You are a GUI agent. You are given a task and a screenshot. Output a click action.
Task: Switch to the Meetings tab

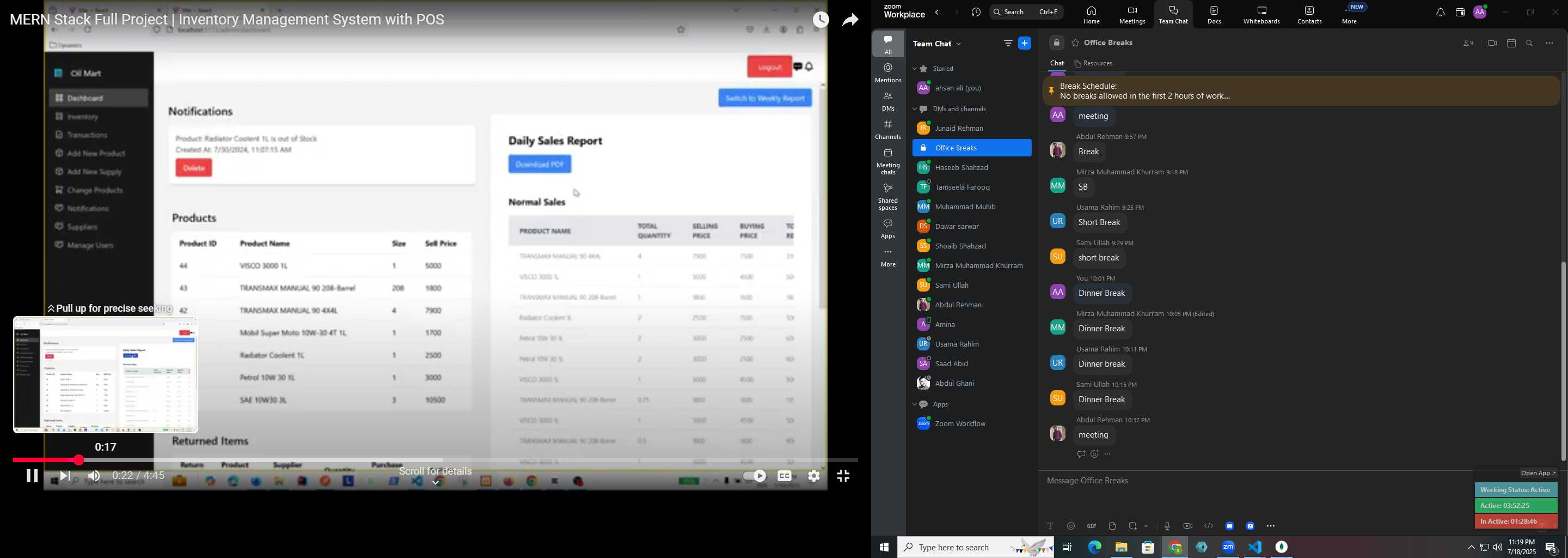coord(1132,15)
